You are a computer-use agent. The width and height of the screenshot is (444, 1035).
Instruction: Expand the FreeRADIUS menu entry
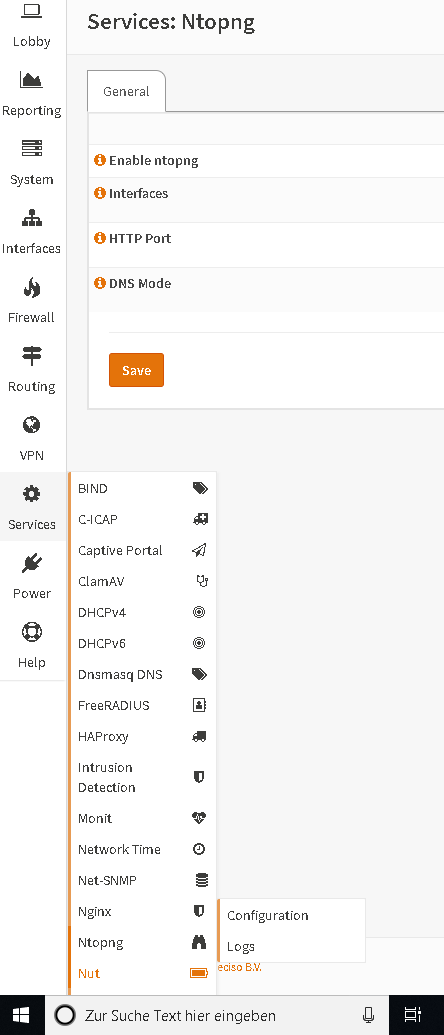pyautogui.click(x=143, y=705)
